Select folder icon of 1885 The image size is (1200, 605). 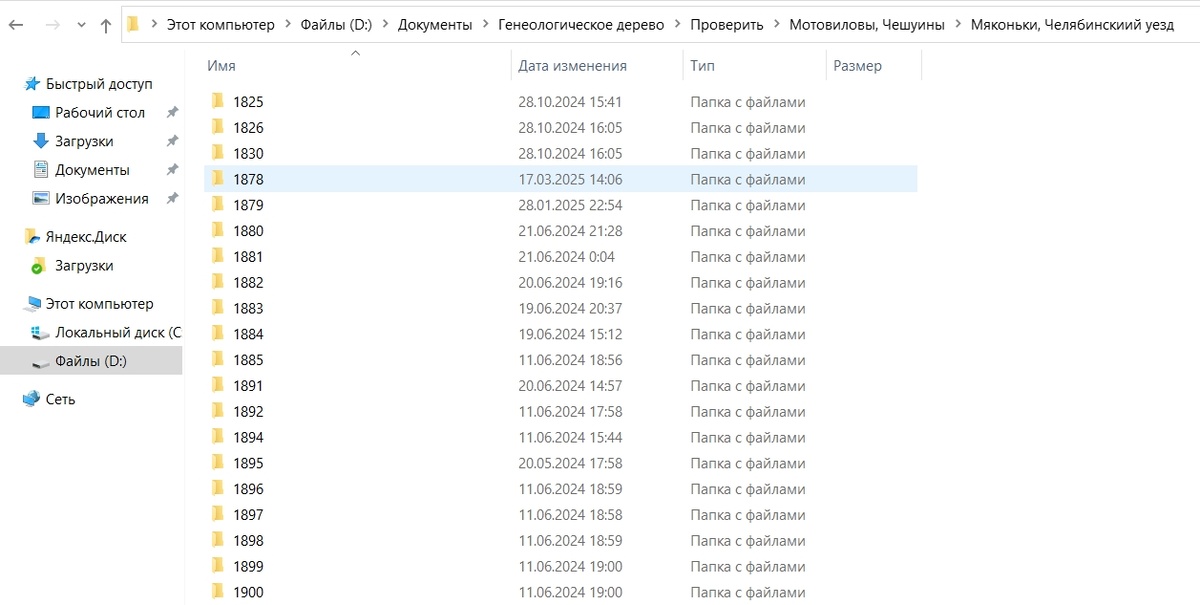click(218, 360)
